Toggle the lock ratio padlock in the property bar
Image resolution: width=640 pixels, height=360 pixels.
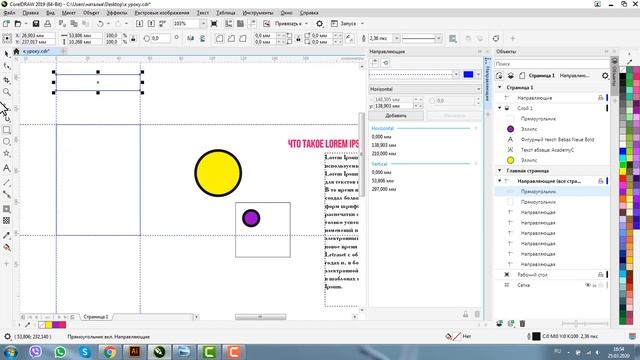133,39
